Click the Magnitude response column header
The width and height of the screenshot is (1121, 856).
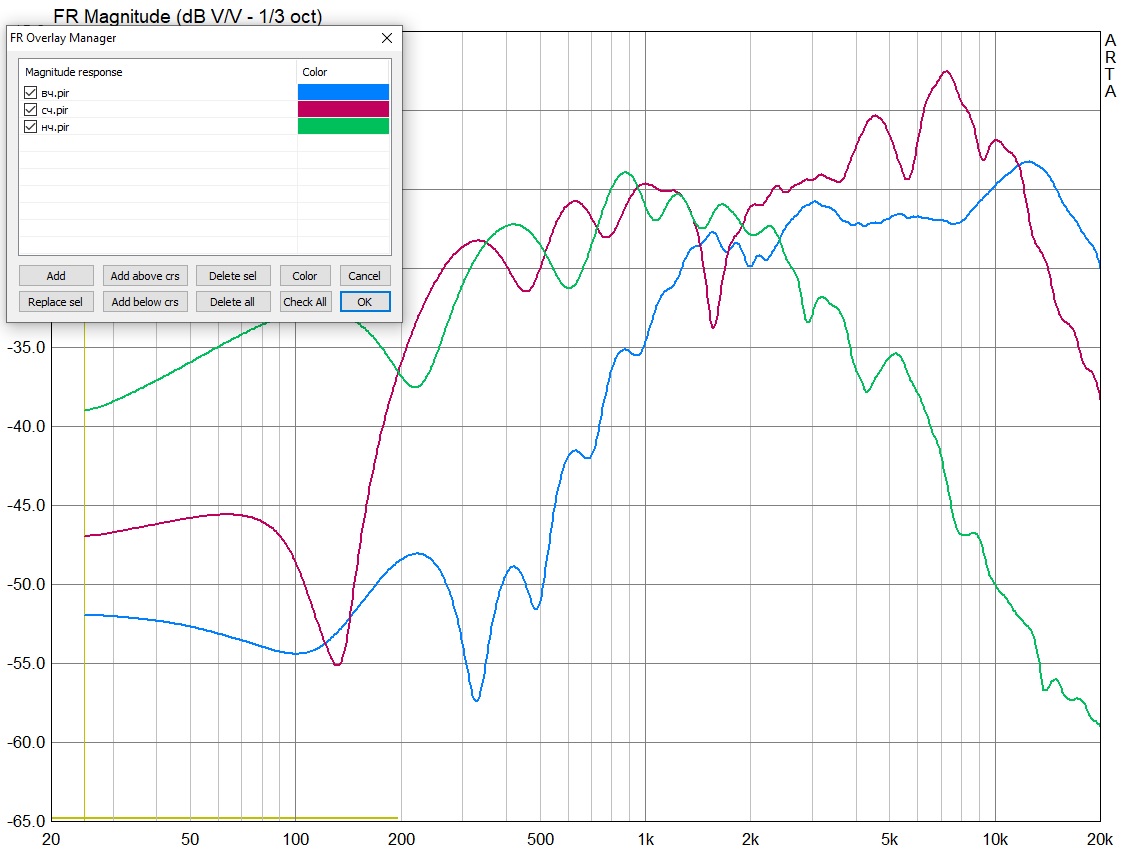tap(157, 72)
